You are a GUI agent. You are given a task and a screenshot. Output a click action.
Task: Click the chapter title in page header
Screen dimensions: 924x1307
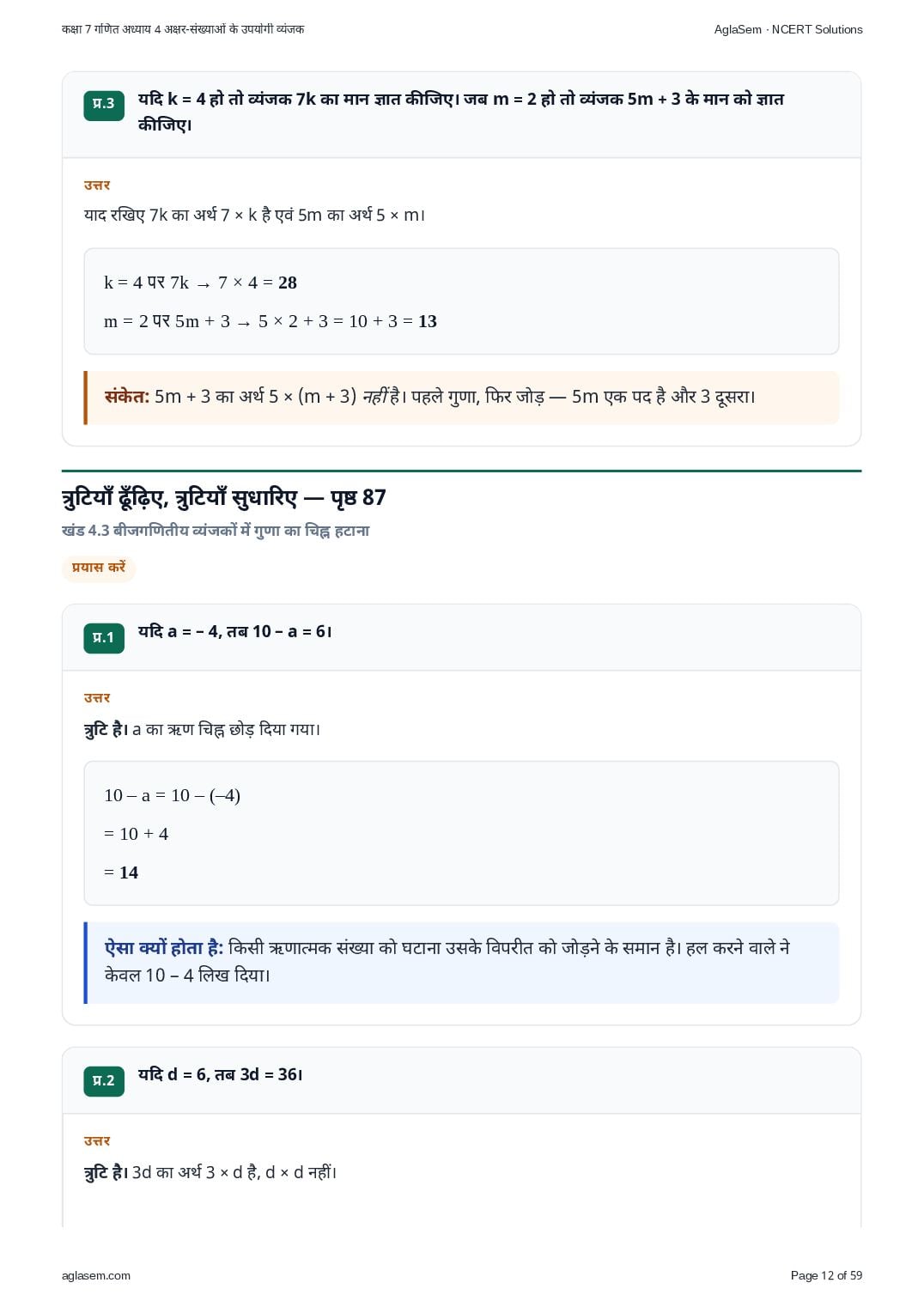(183, 29)
